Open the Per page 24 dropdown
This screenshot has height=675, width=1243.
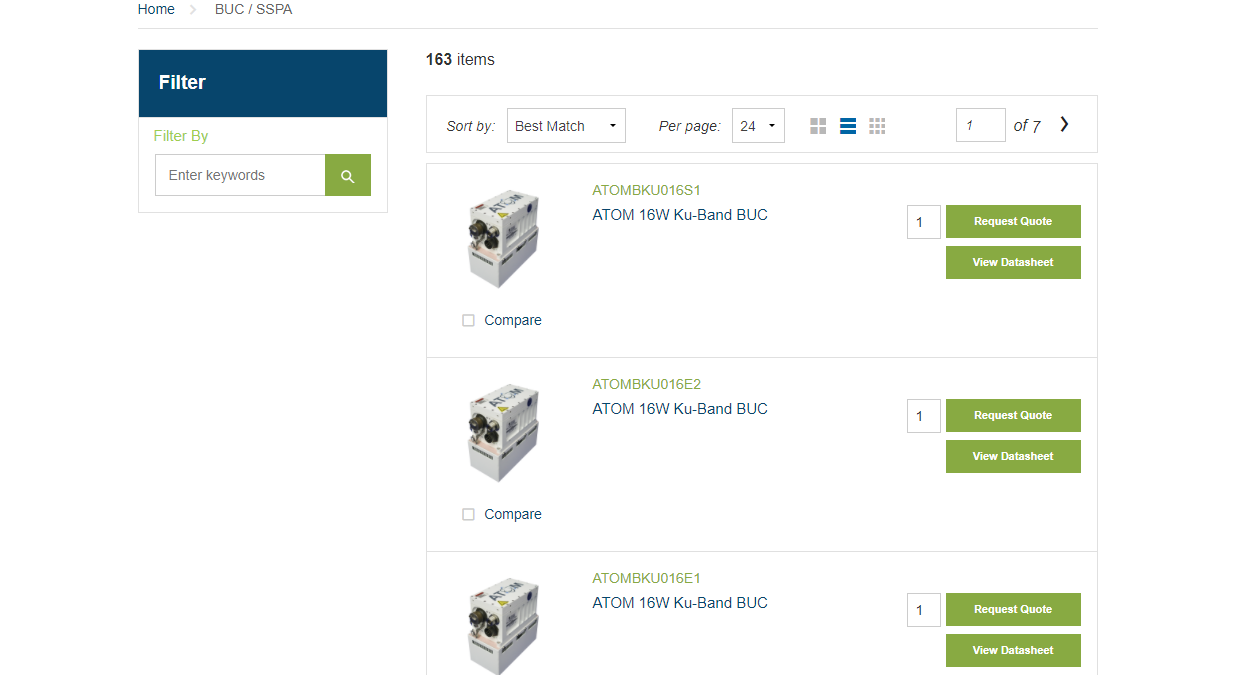tap(758, 126)
